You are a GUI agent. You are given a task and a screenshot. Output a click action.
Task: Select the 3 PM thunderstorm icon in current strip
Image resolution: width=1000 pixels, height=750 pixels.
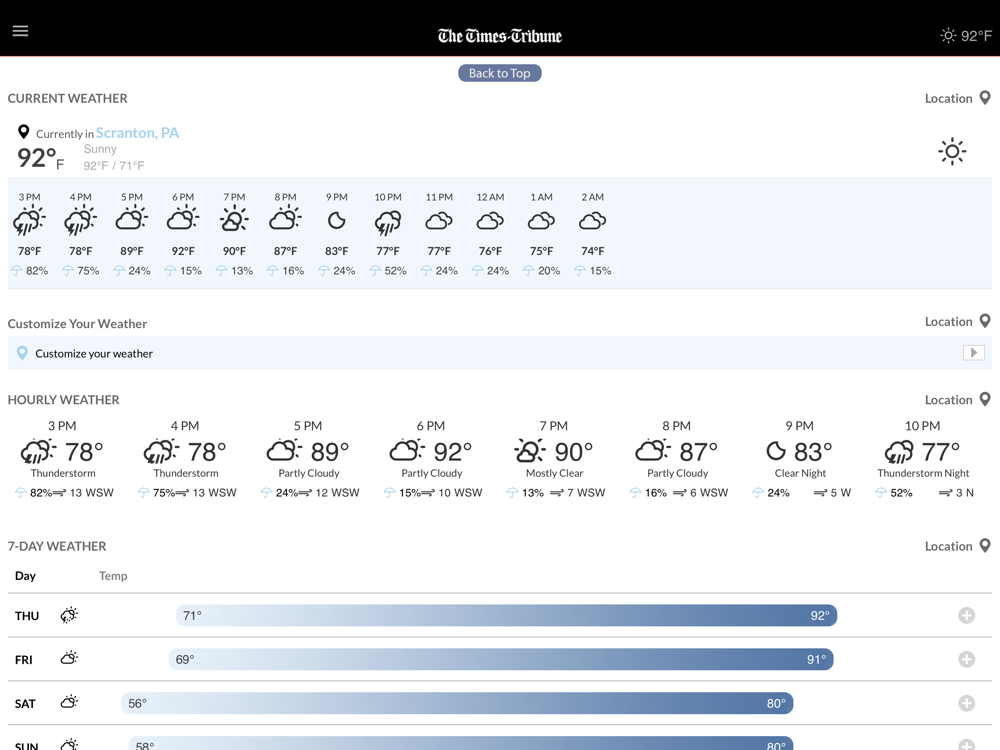pos(29,221)
